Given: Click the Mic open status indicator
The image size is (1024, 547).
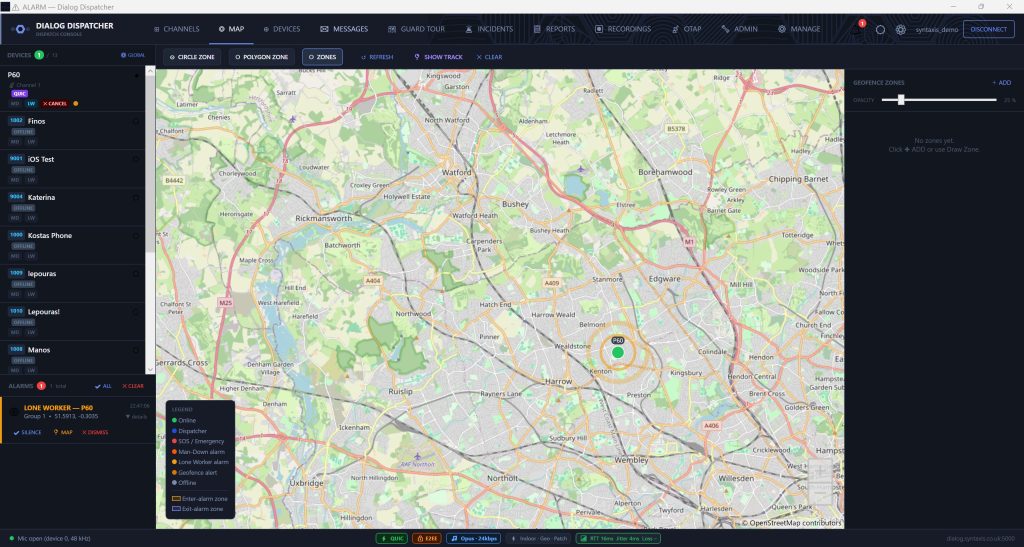Looking at the screenshot, I should [x=50, y=539].
